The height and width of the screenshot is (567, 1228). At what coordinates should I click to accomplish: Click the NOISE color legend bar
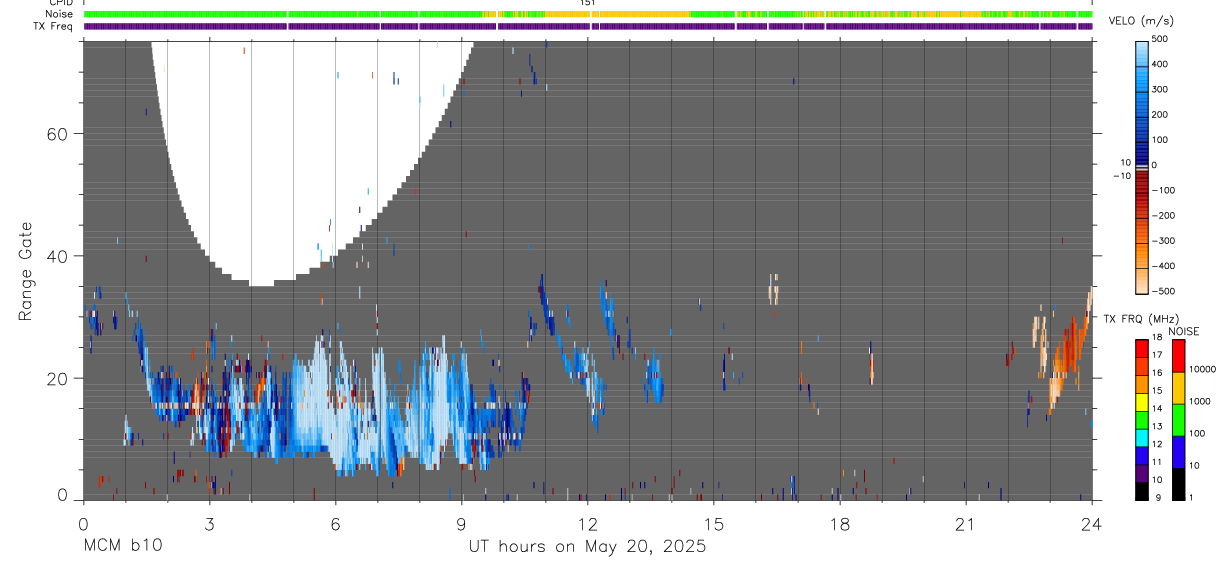pos(1178,420)
